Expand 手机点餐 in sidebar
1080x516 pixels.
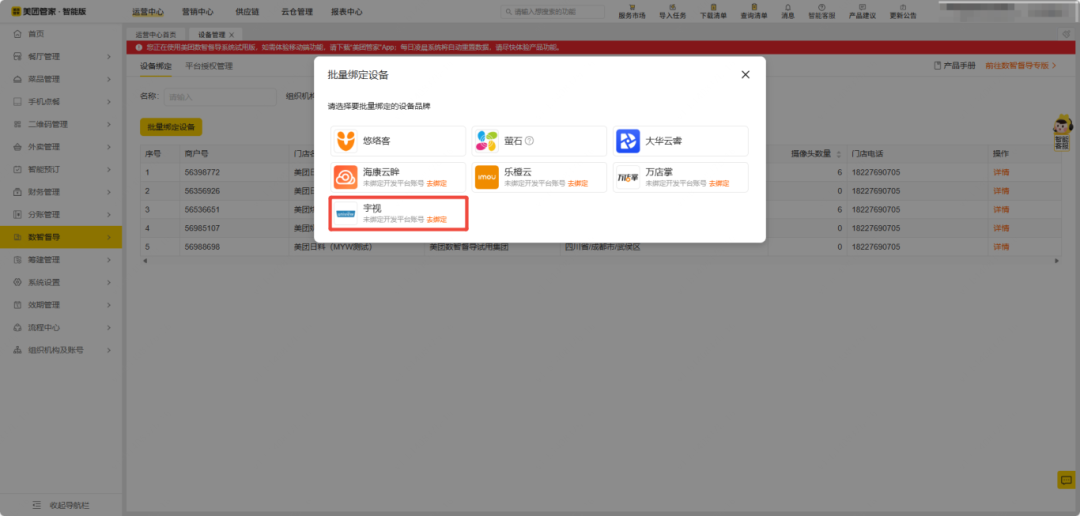coord(61,102)
